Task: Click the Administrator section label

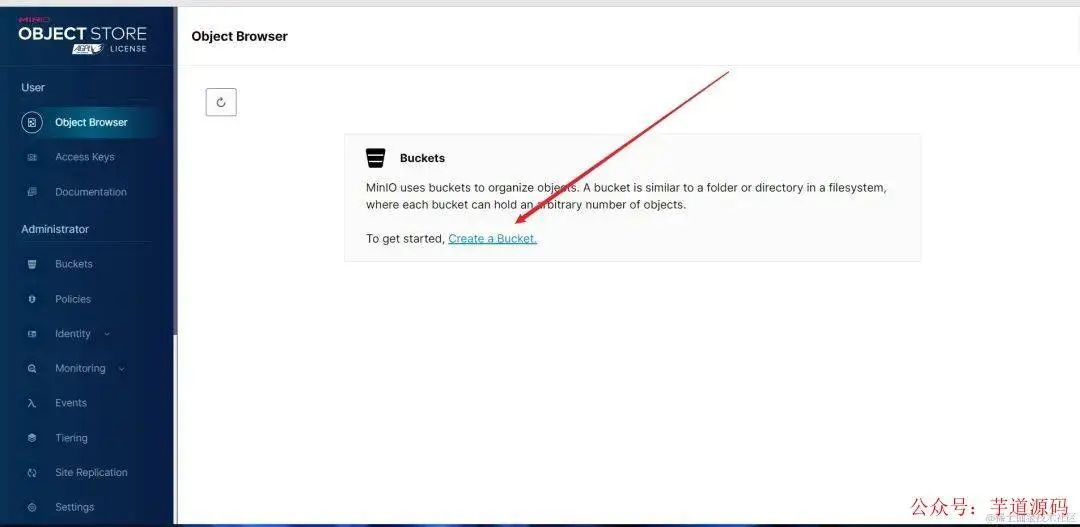Action: click(55, 229)
